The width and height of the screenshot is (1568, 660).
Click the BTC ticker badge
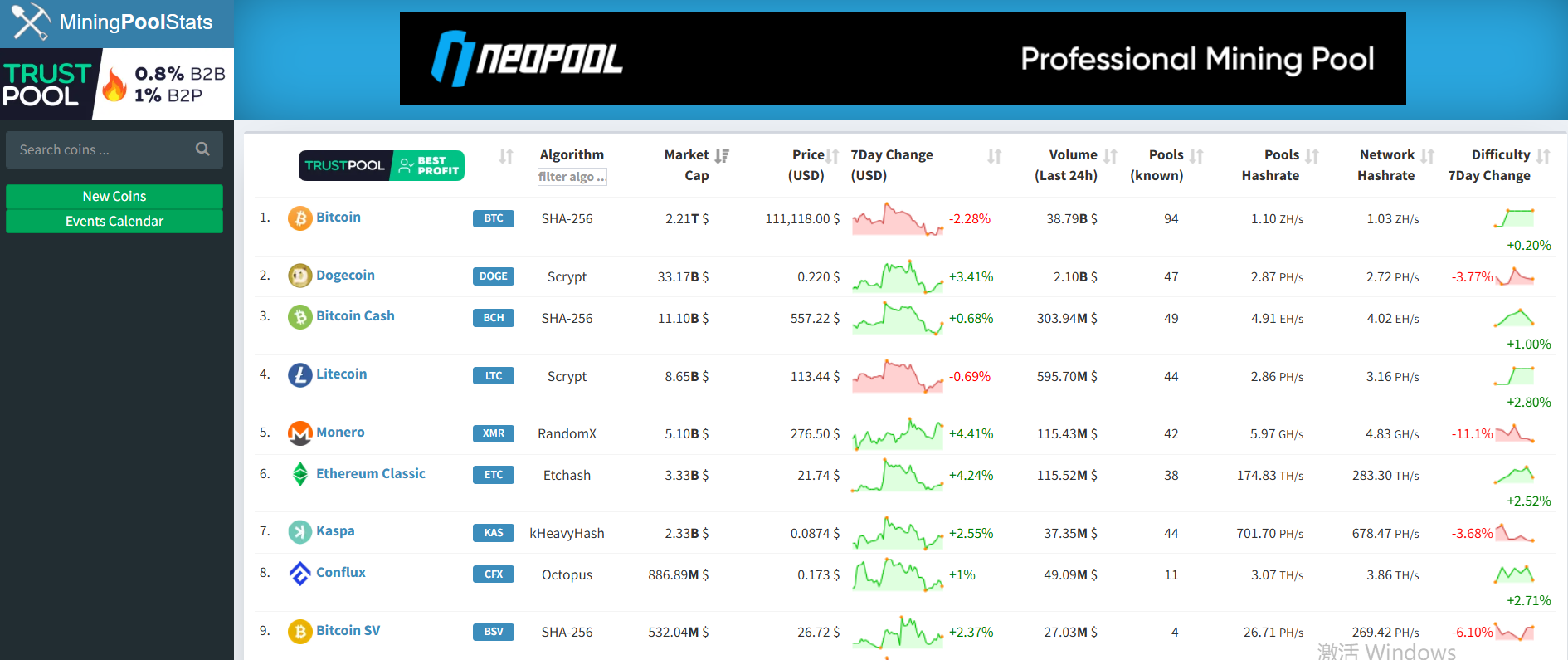[x=494, y=218]
